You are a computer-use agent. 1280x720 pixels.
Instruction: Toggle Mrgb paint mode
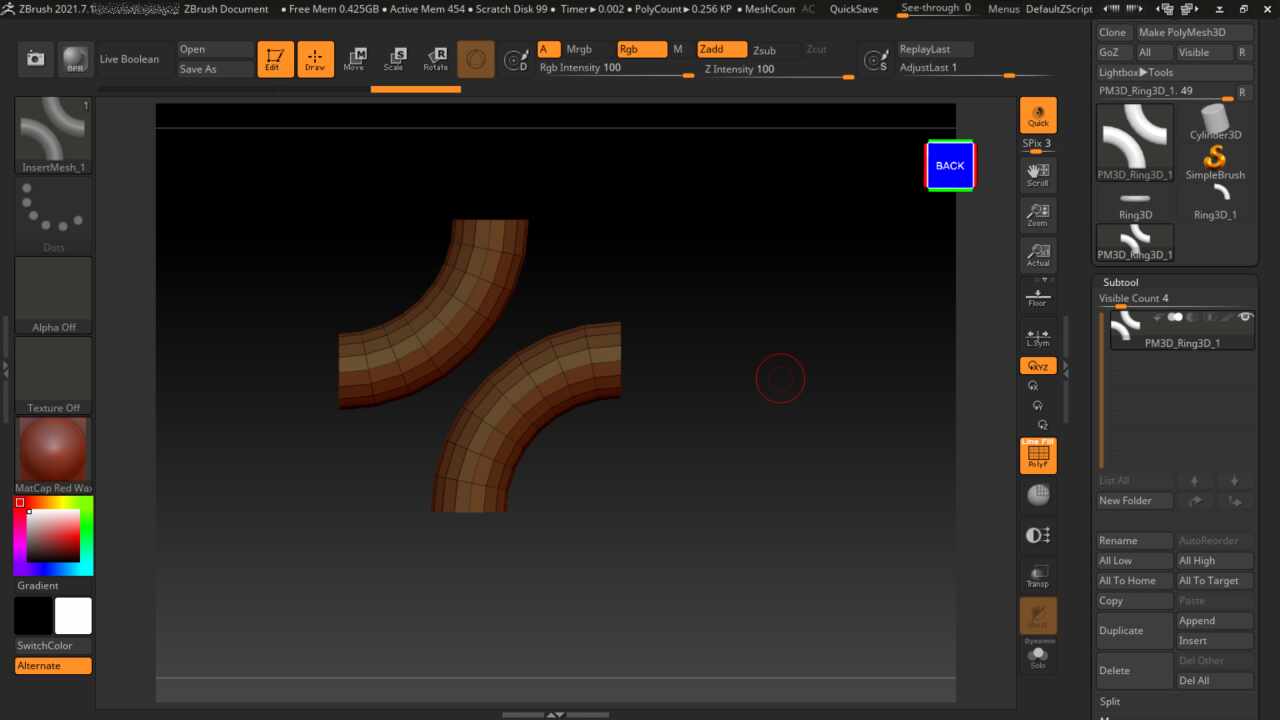[579, 50]
